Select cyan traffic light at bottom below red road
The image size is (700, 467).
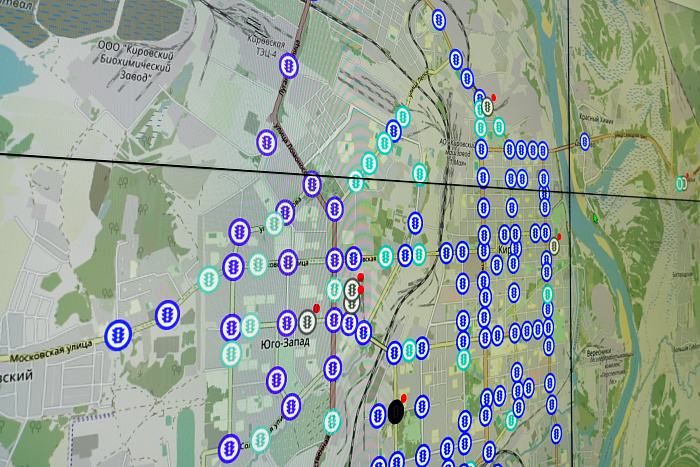click(332, 421)
